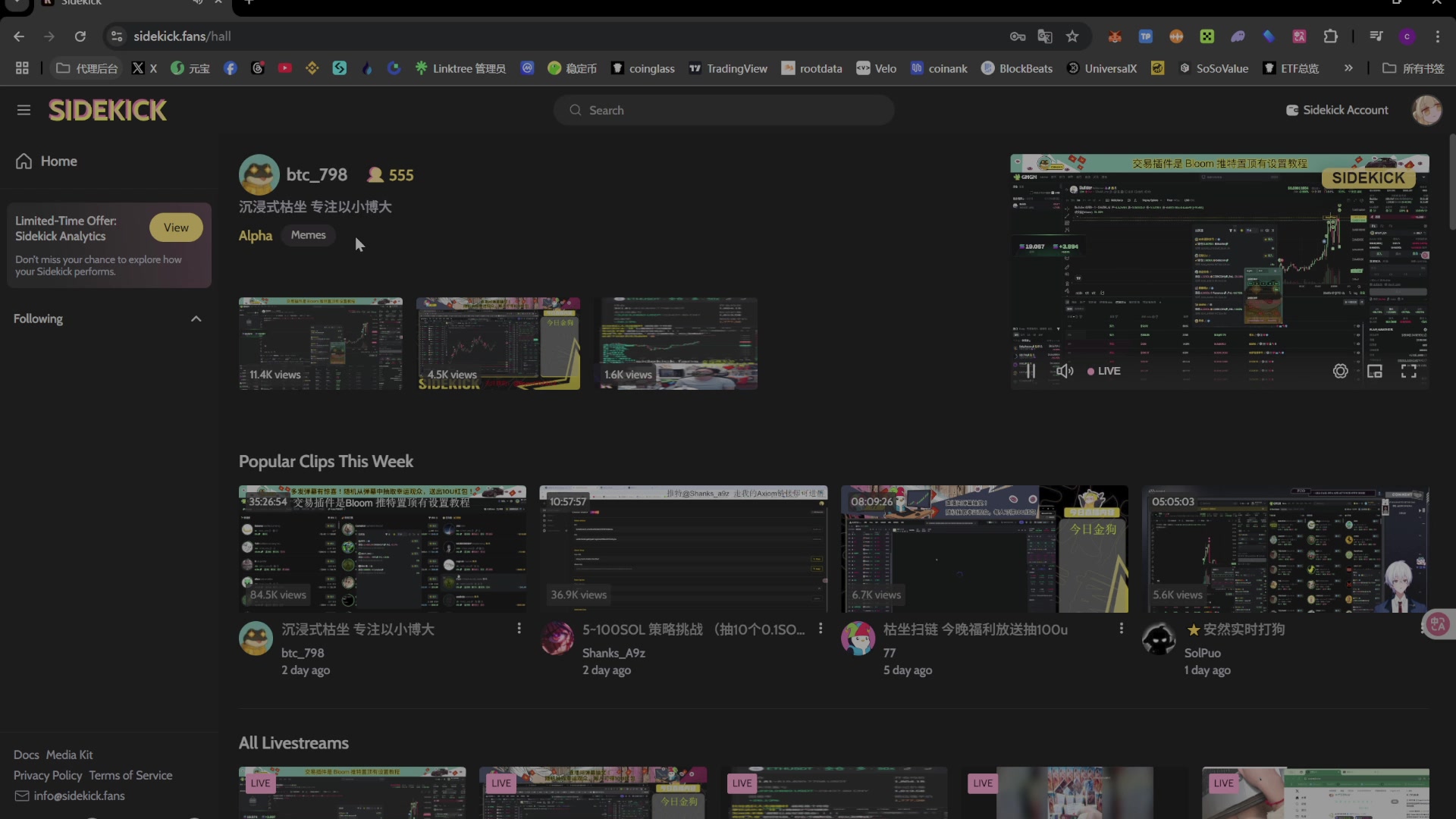Pause the live stream player
1456x819 pixels.
[x=1031, y=371]
